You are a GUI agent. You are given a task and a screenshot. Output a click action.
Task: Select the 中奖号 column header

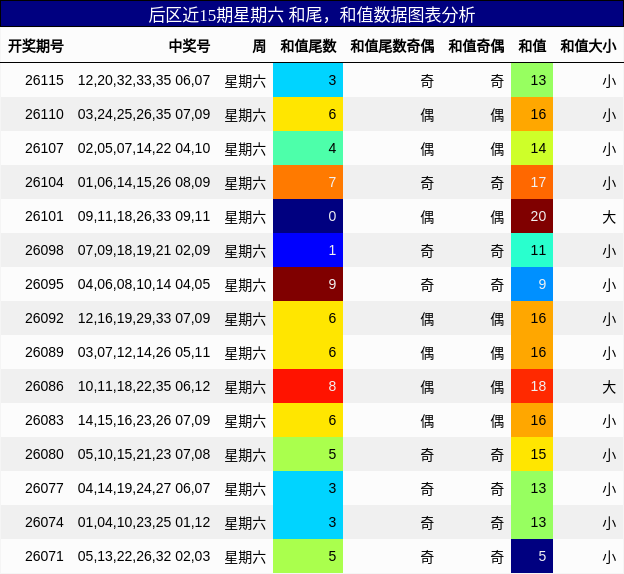189,46
